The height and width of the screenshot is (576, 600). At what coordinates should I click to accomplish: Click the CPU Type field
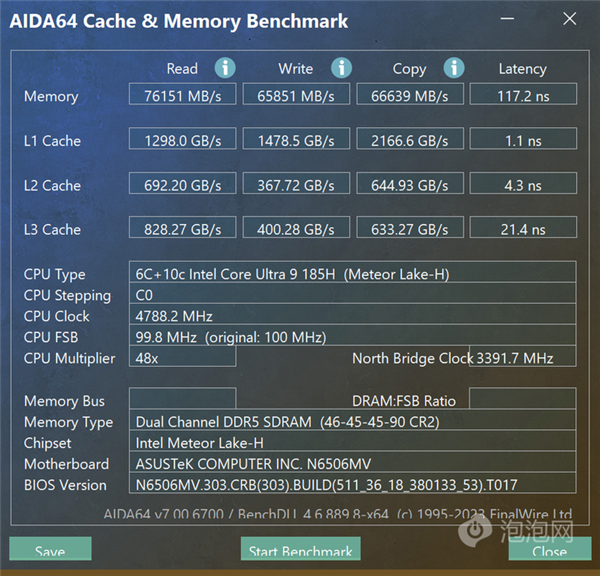coord(354,274)
